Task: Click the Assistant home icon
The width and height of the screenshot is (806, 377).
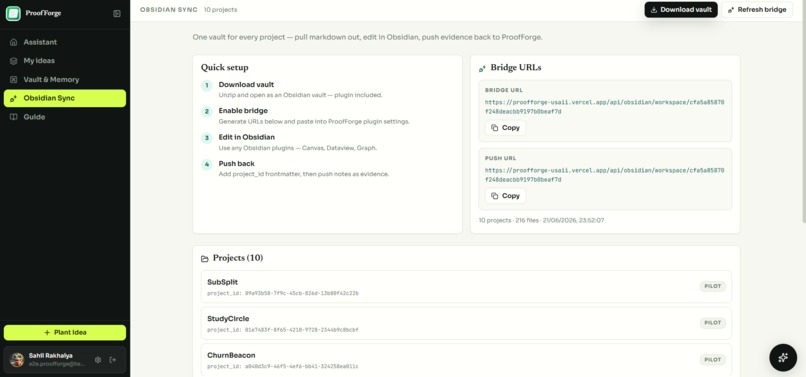Action: click(x=14, y=42)
